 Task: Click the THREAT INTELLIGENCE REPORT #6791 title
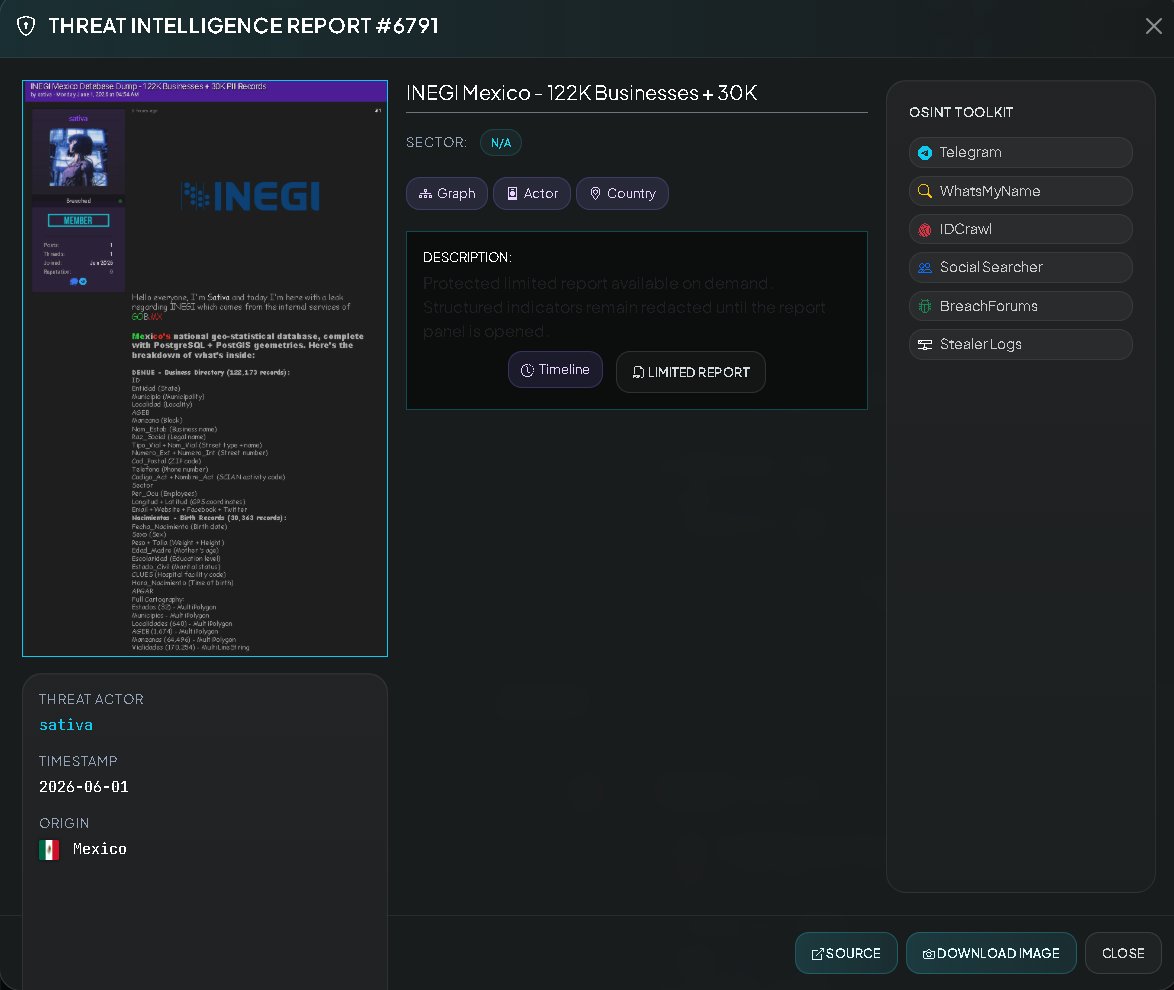point(243,25)
